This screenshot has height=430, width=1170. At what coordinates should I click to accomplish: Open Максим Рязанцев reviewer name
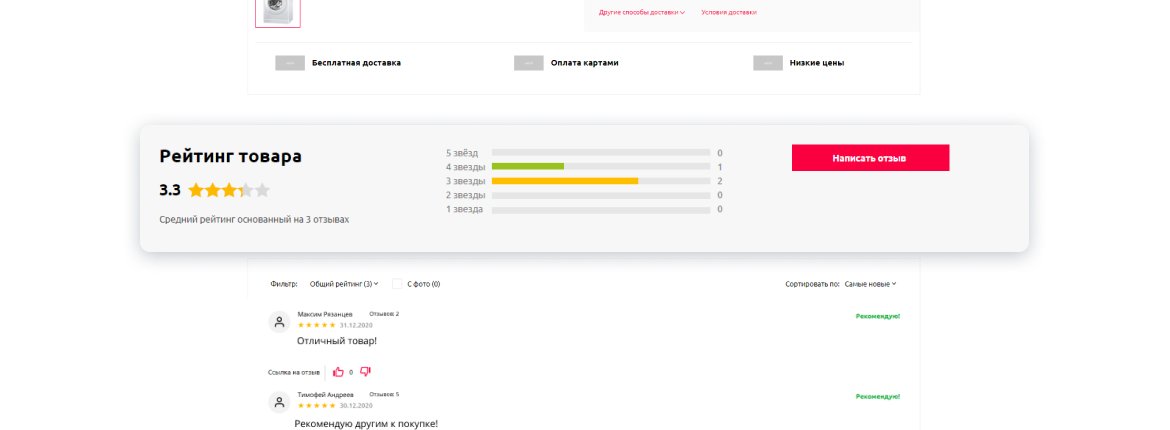point(325,314)
